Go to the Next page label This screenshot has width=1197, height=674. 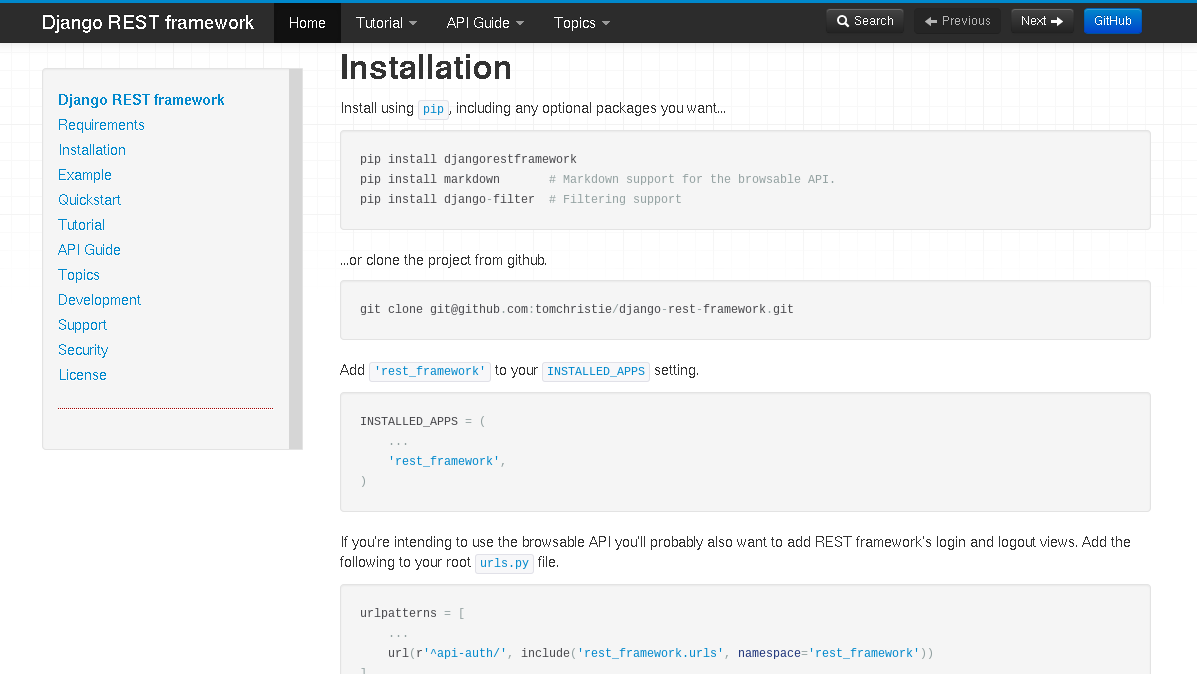pos(1034,21)
